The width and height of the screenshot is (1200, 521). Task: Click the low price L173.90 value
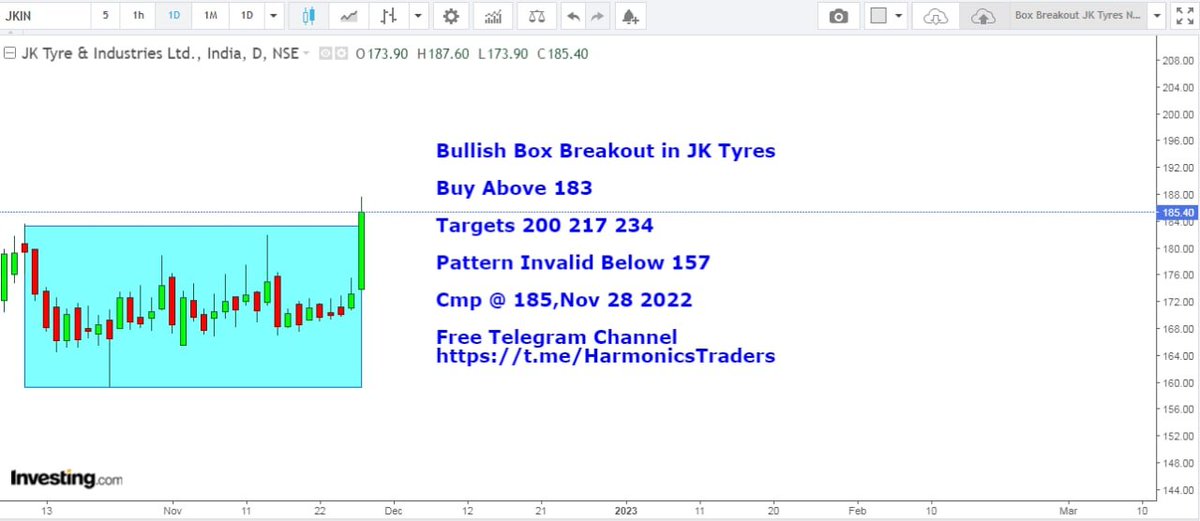504,54
